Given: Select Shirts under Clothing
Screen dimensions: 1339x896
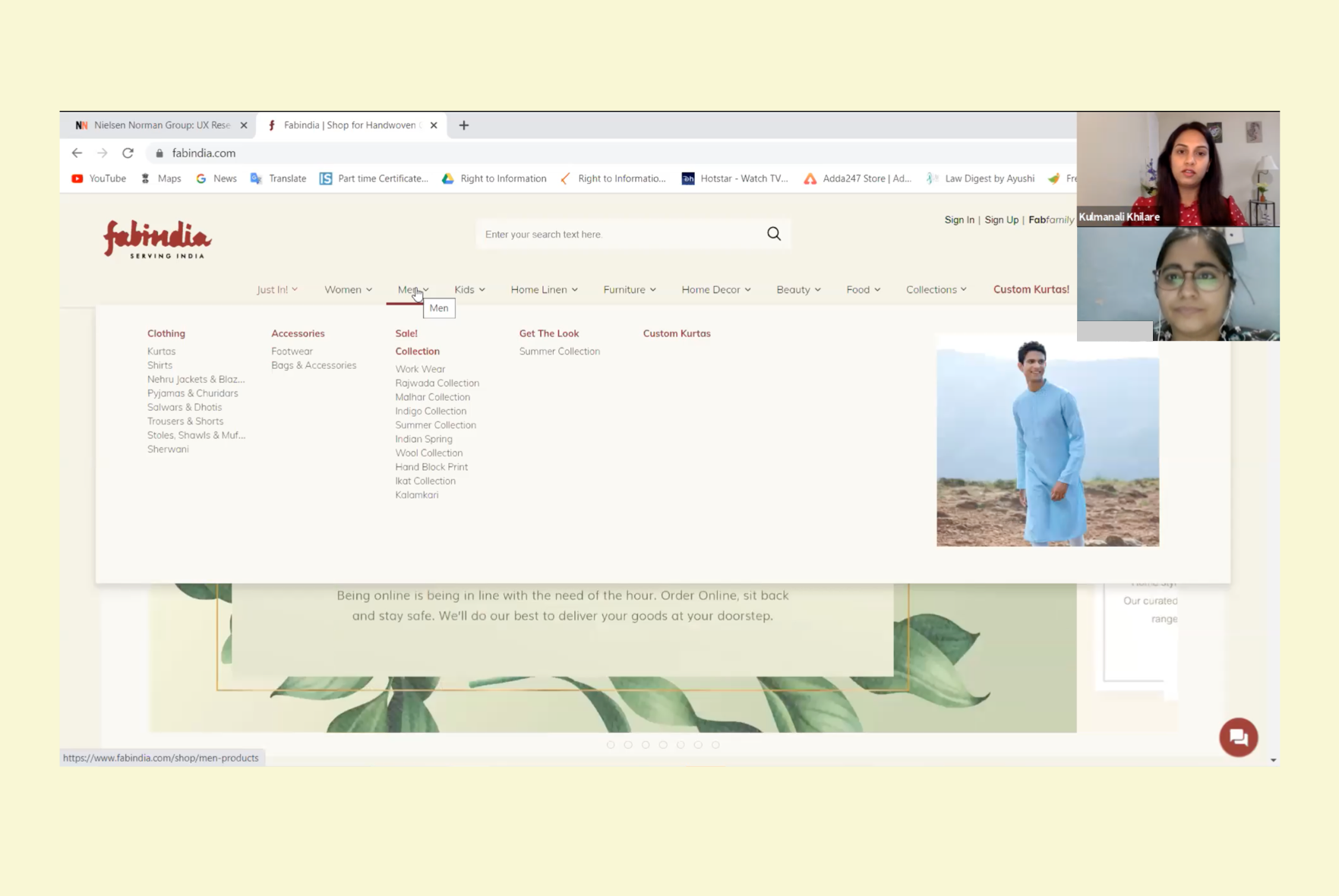Looking at the screenshot, I should (159, 365).
